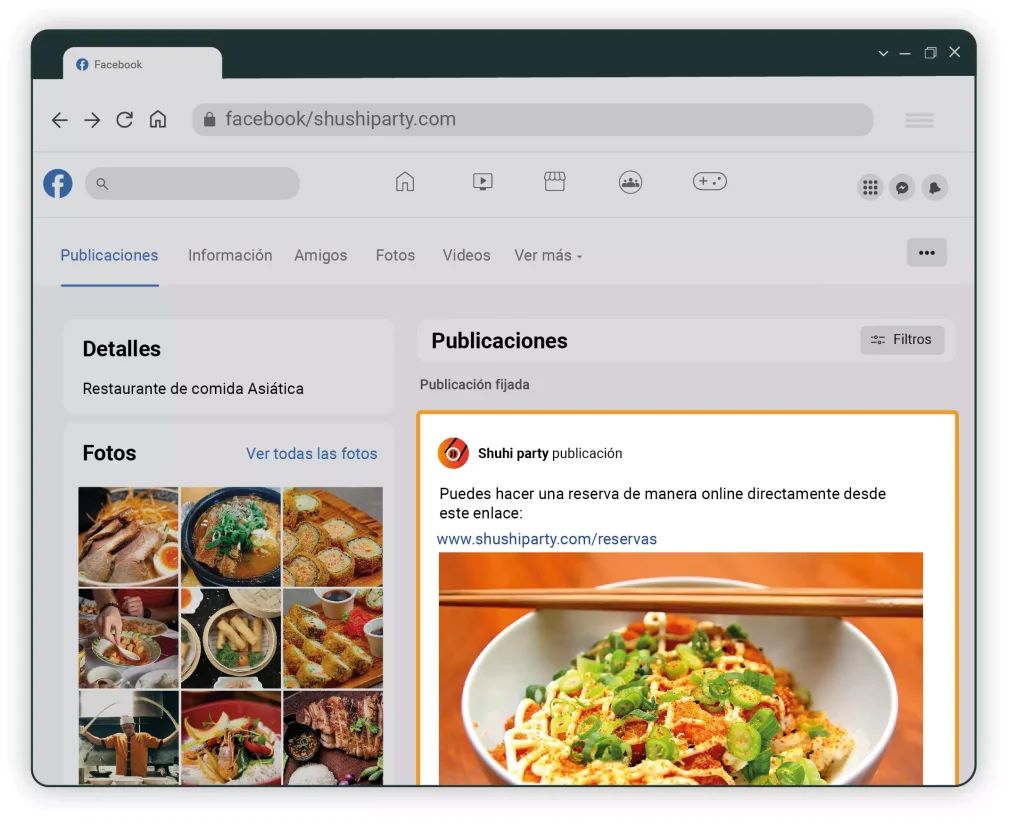Open the Fotos tab
The width and height of the screenshot is (1024, 837).
(395, 255)
